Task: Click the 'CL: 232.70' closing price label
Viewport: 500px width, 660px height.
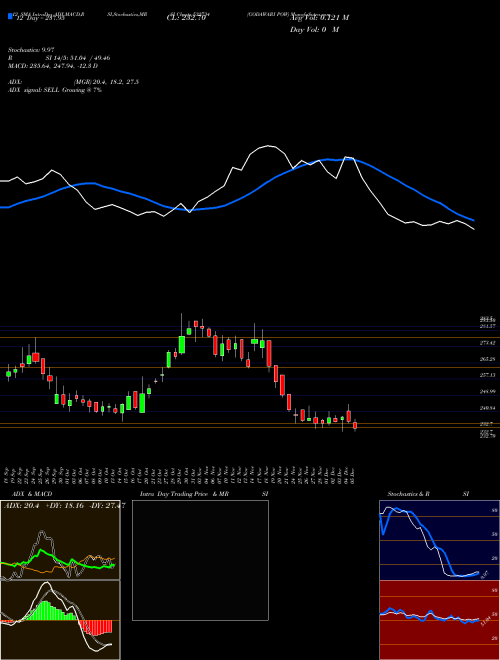Action: coord(186,18)
